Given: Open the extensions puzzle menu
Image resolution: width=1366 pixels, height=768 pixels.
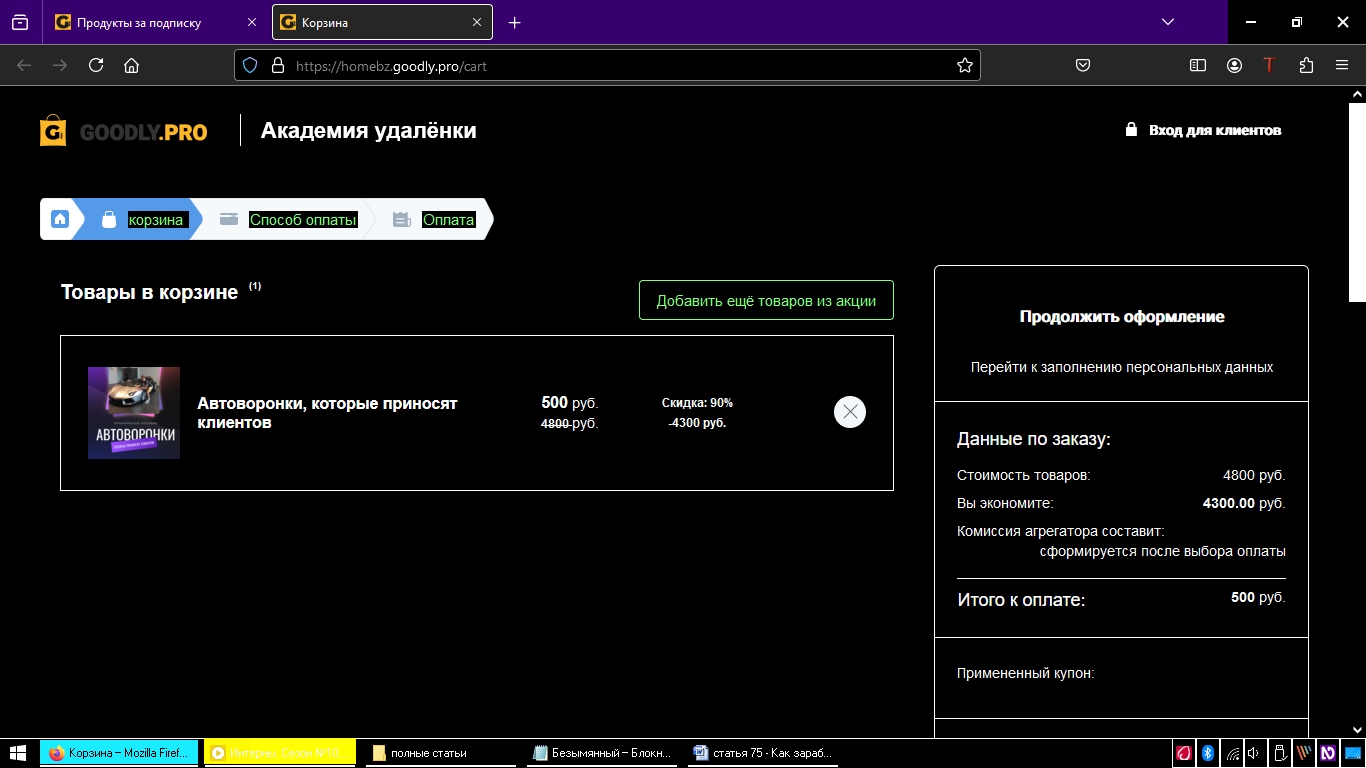Looking at the screenshot, I should [1306, 65].
